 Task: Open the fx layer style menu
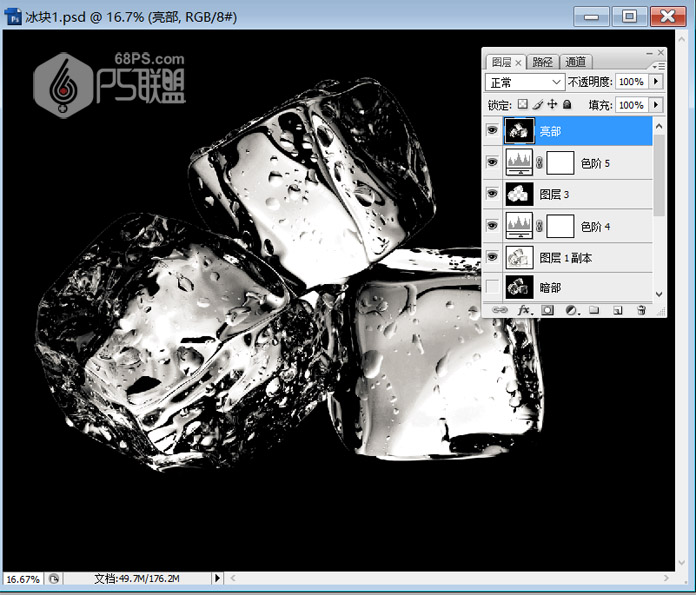coord(523,311)
